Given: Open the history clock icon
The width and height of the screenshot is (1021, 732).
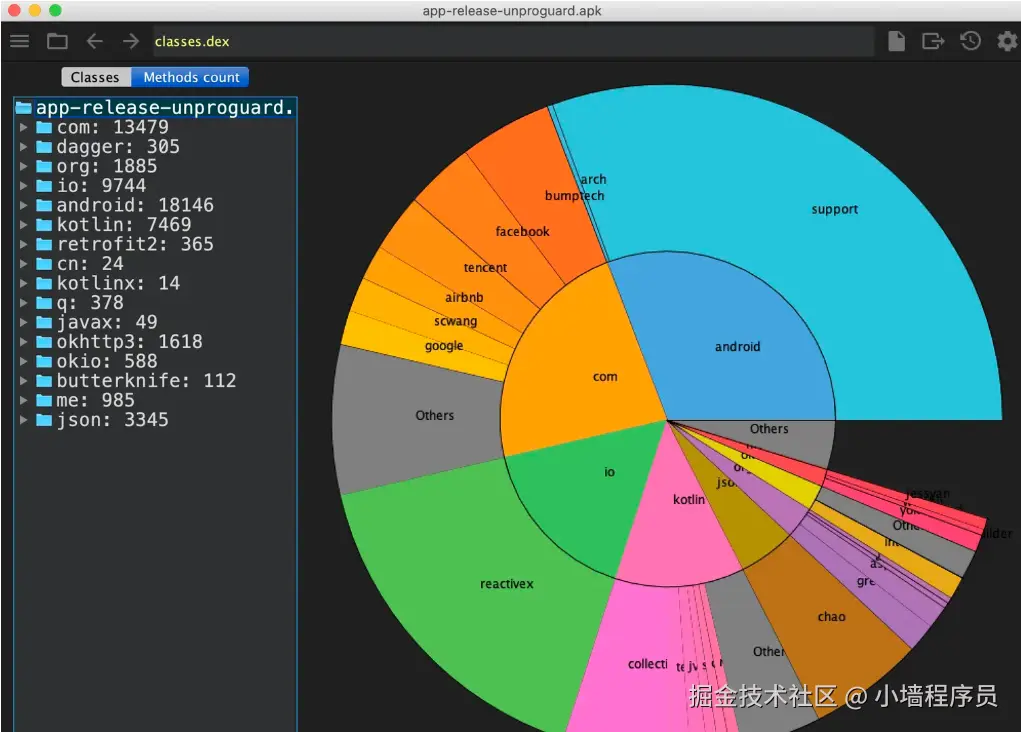Looking at the screenshot, I should tap(970, 41).
